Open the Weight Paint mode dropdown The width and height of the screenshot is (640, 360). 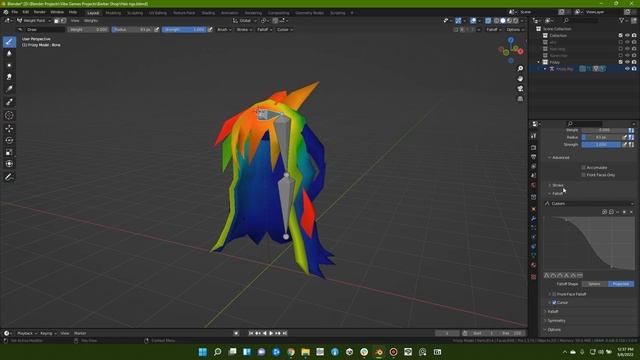(x=34, y=20)
